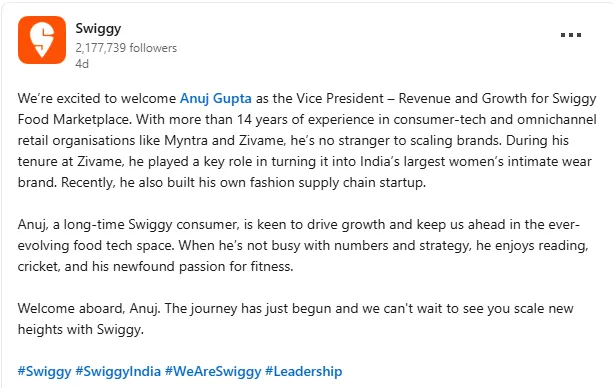Click the word cricket in the post
The image size is (613, 388).
[x=38, y=266]
